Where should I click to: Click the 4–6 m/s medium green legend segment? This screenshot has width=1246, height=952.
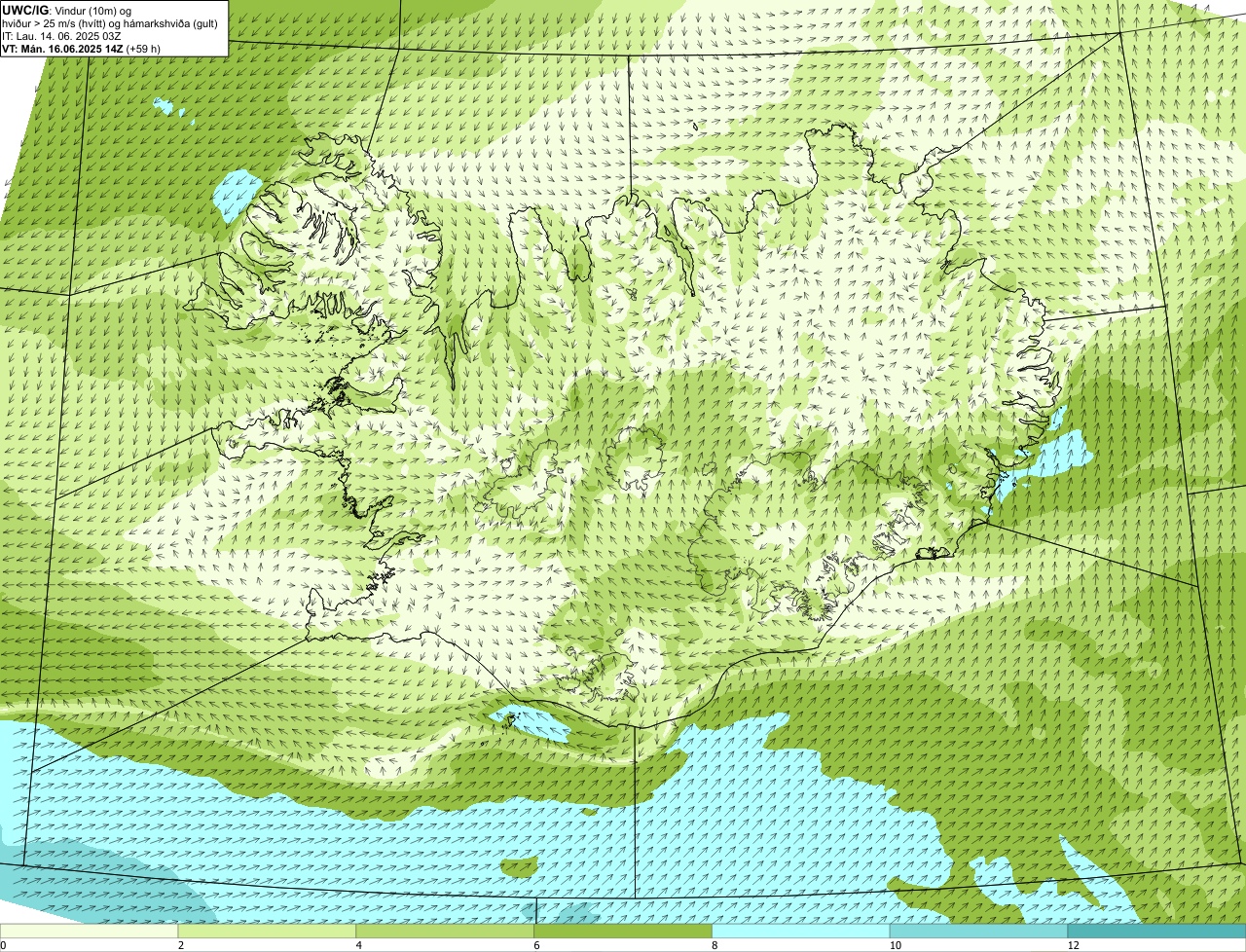[446, 931]
